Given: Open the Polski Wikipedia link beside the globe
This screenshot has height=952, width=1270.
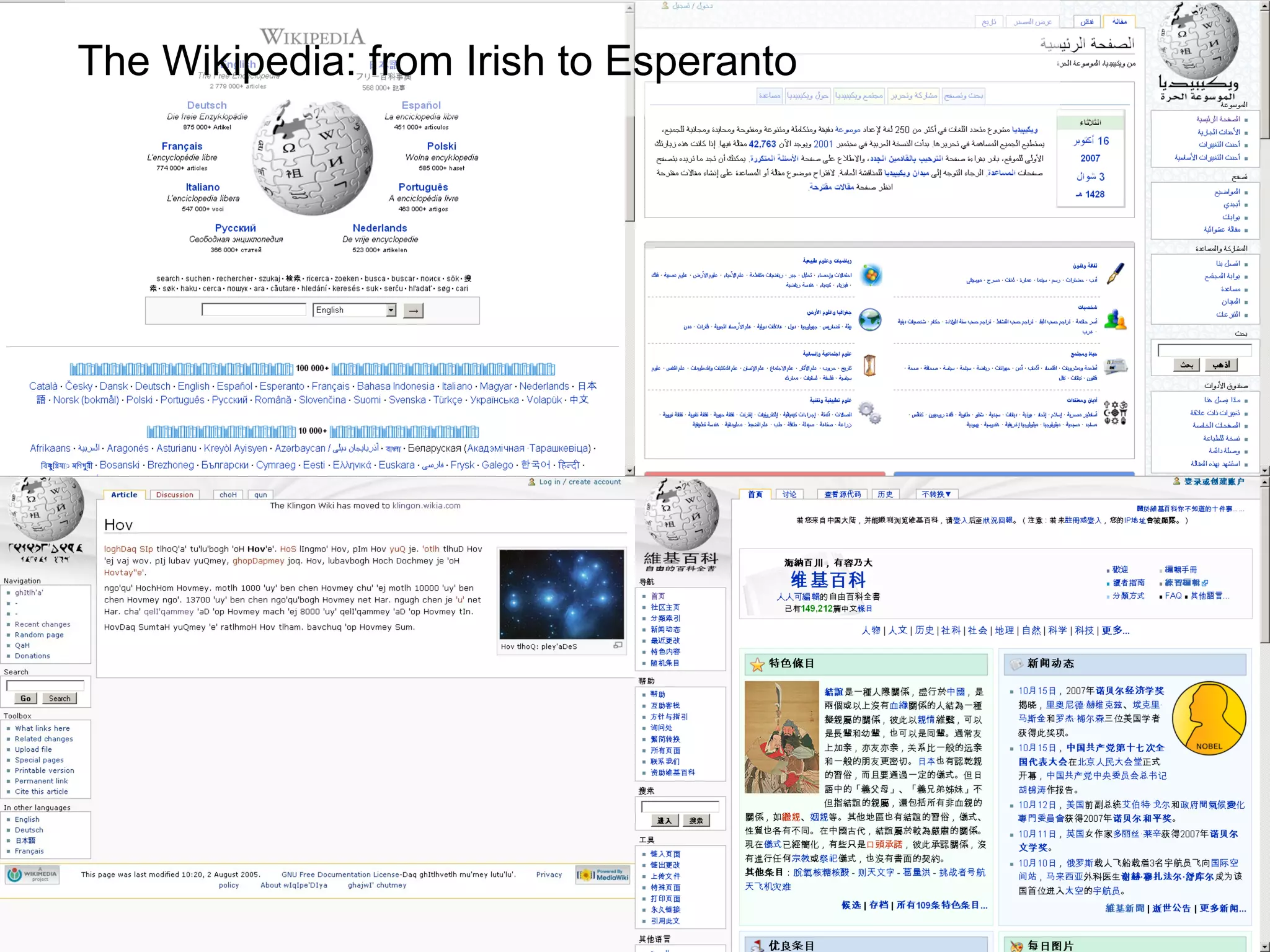Looking at the screenshot, I should click(442, 146).
